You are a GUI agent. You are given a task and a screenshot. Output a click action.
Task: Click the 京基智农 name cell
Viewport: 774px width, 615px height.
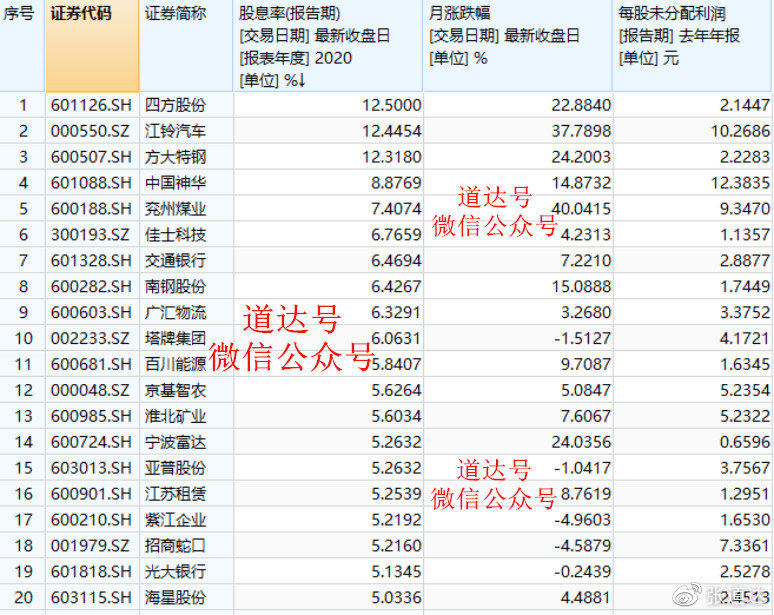coord(175,390)
